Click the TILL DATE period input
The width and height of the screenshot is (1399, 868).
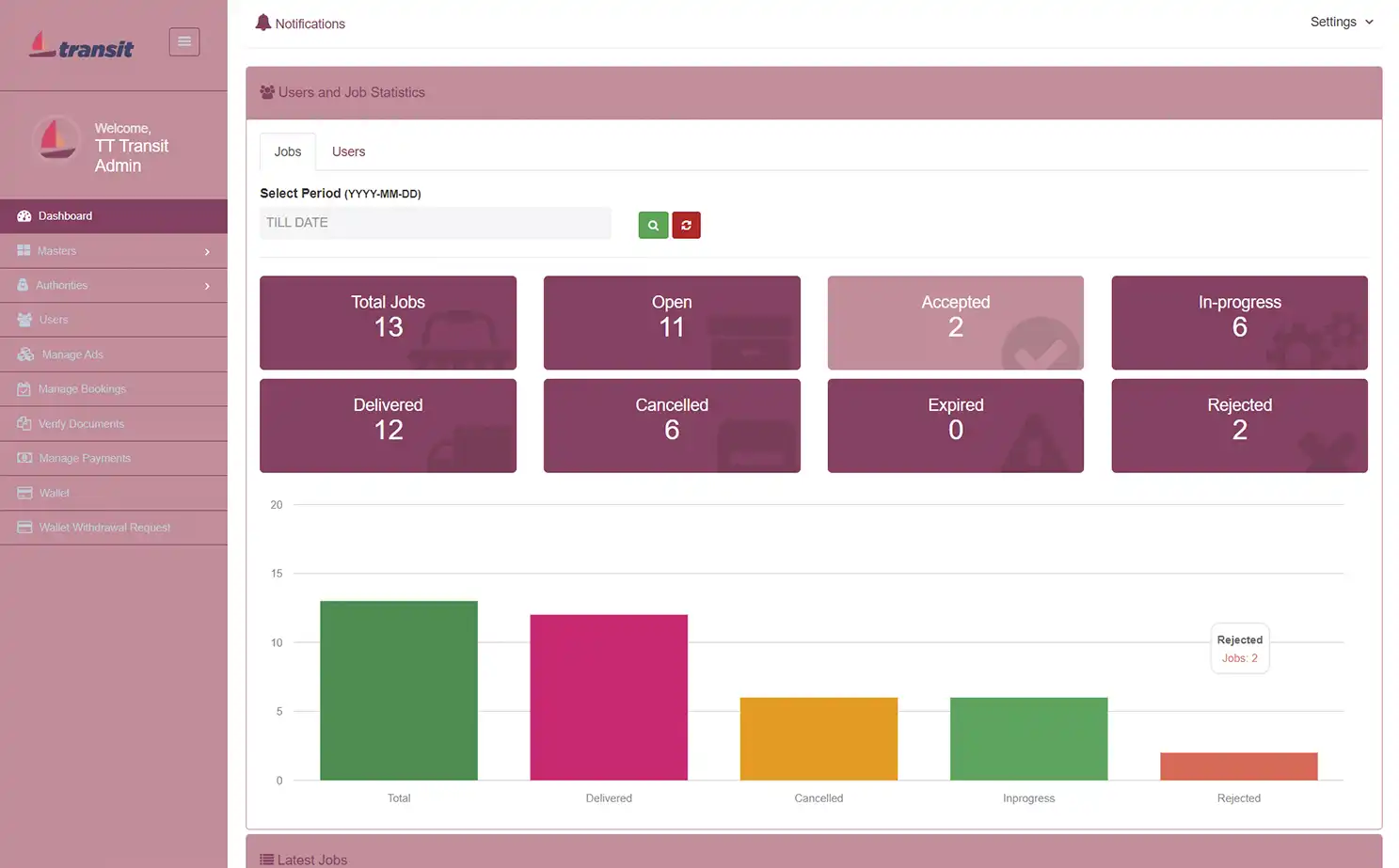(435, 223)
